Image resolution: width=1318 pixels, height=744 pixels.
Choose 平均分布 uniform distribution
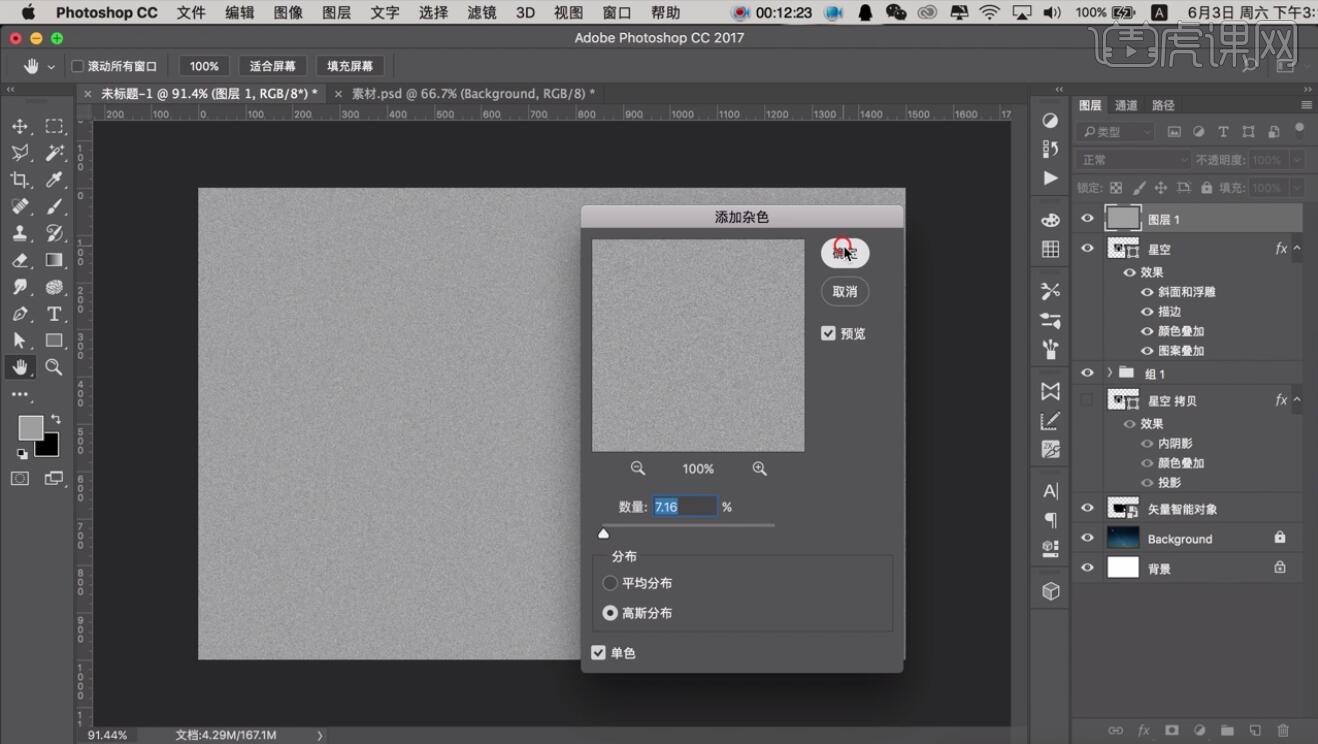point(610,583)
